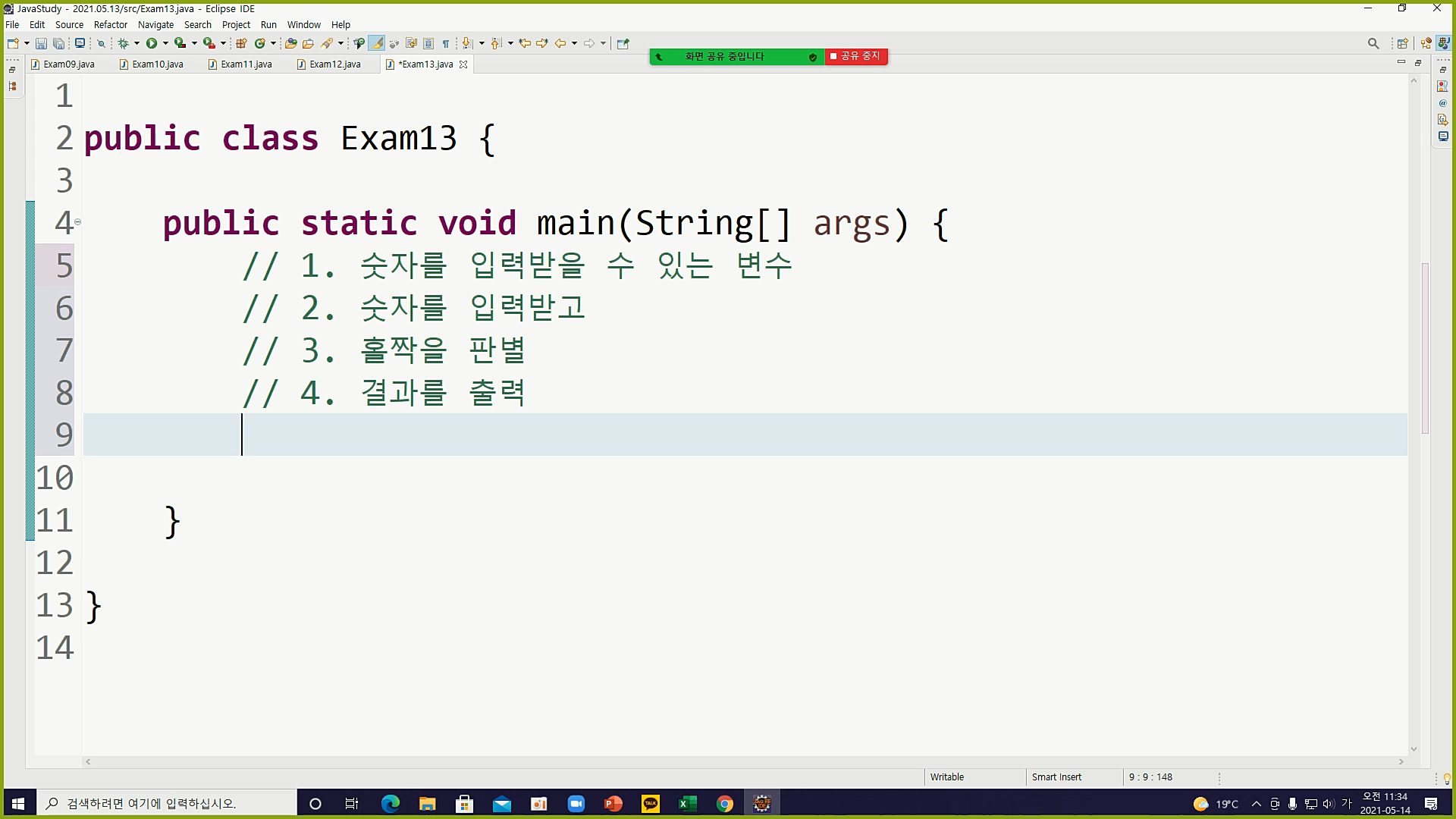Run the program with green Run button

tap(152, 44)
